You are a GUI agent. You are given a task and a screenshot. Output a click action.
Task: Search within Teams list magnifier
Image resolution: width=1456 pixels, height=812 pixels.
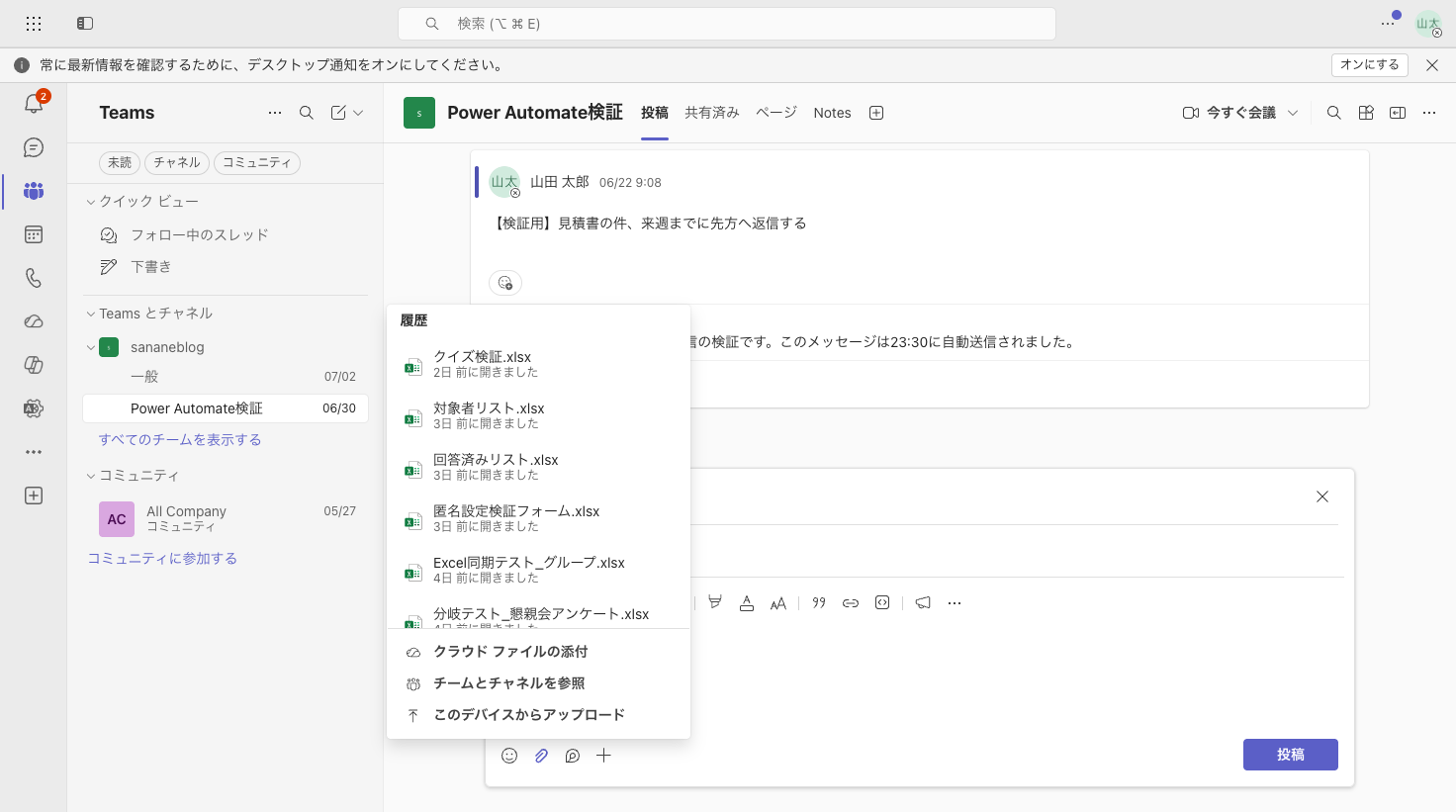point(307,113)
